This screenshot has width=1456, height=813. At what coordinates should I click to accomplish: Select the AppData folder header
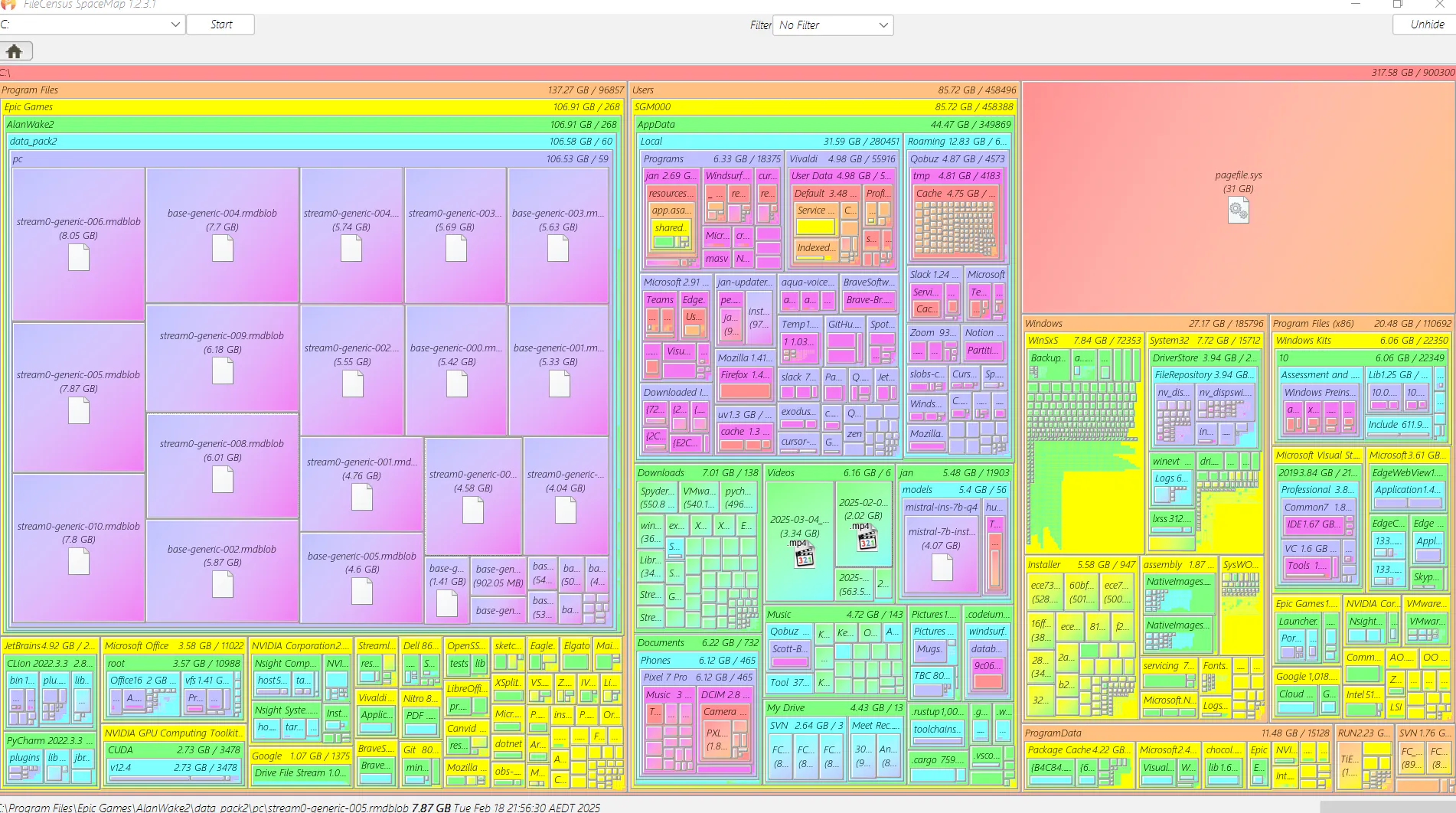(x=824, y=124)
